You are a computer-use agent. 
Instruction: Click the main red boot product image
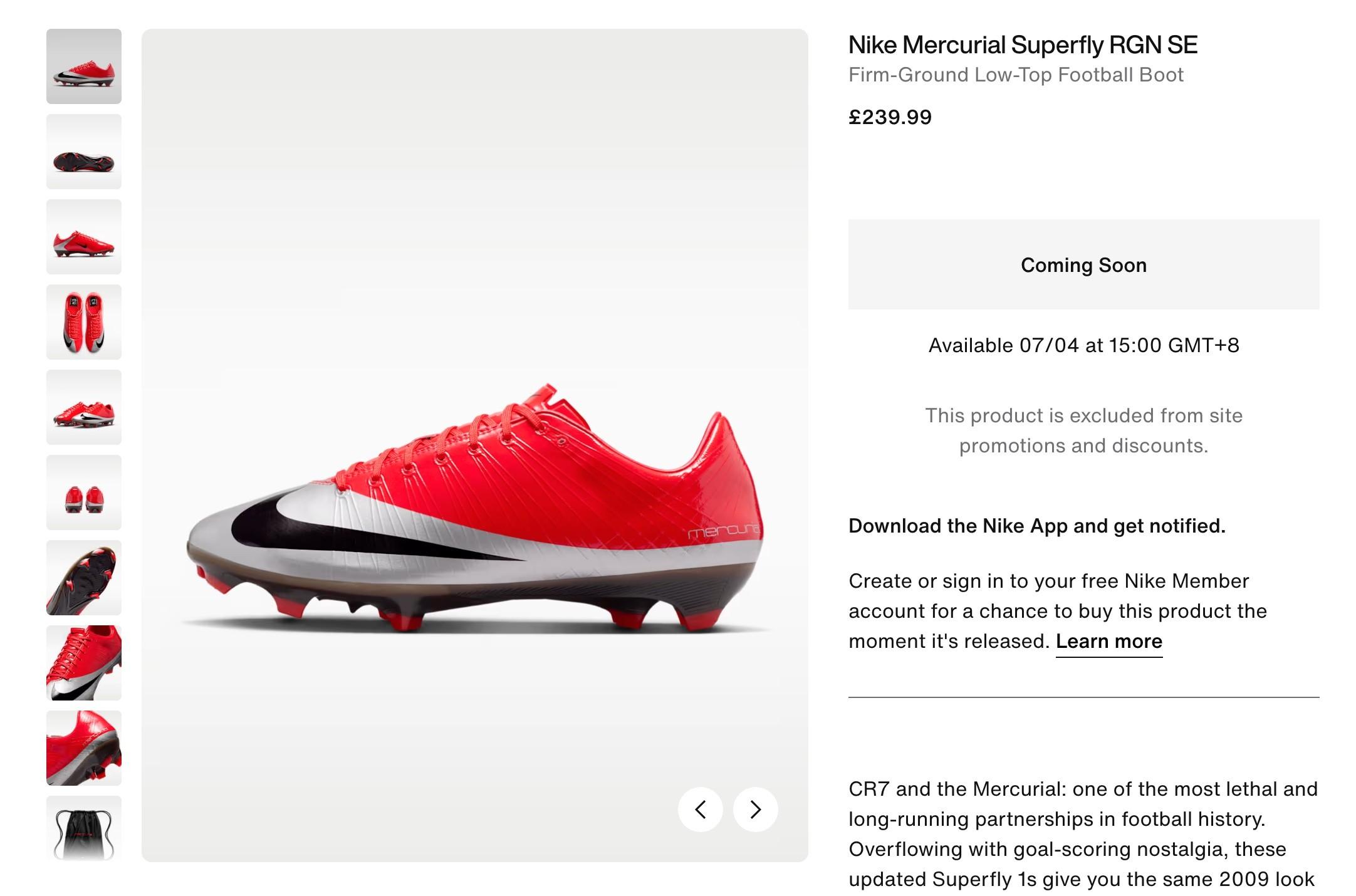coord(474,508)
